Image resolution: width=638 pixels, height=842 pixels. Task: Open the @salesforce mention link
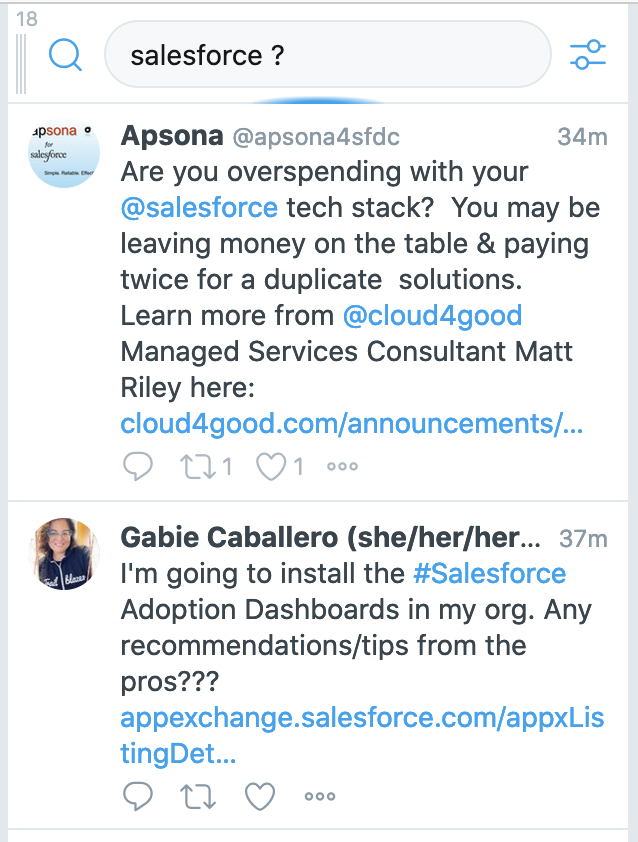pos(199,208)
